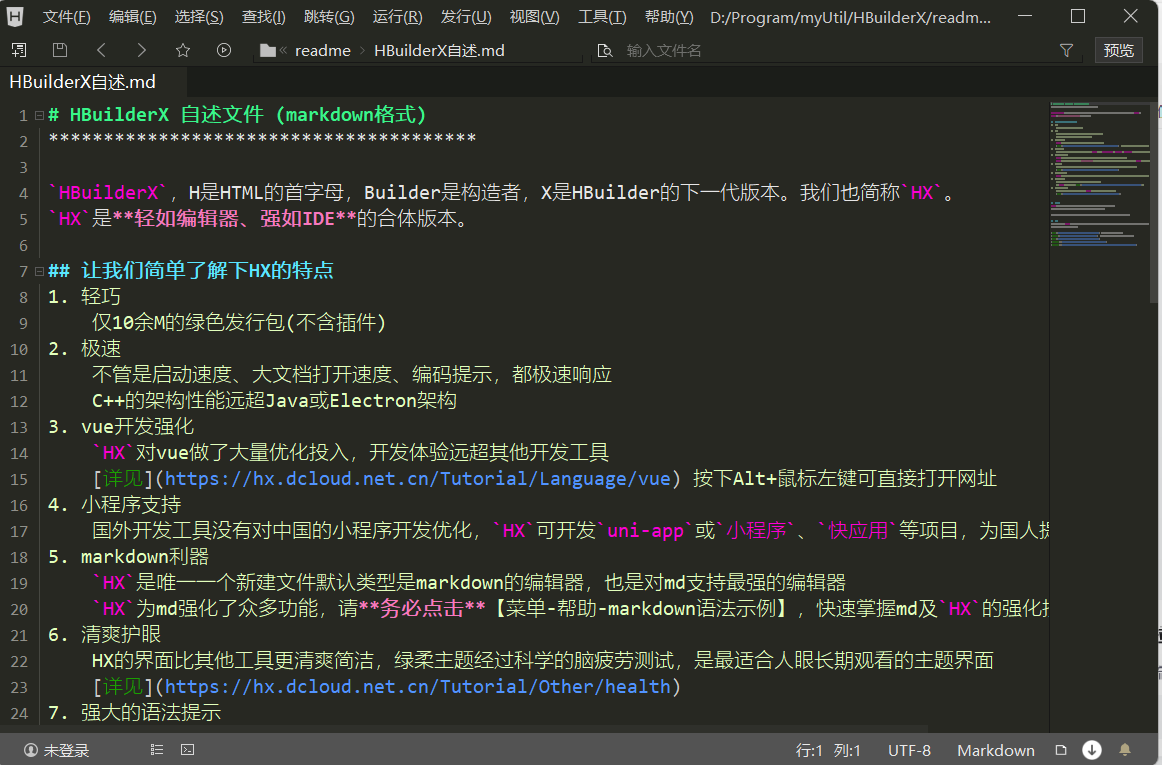The width and height of the screenshot is (1162, 765).
Task: Click the document icon in status bar
Action: 1060,749
